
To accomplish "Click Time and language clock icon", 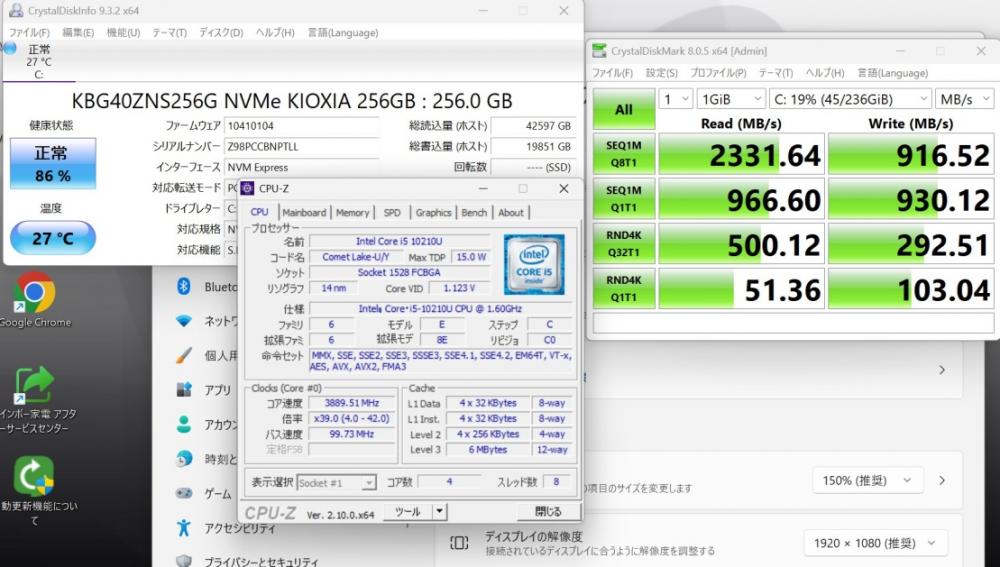I will coord(184,459).
